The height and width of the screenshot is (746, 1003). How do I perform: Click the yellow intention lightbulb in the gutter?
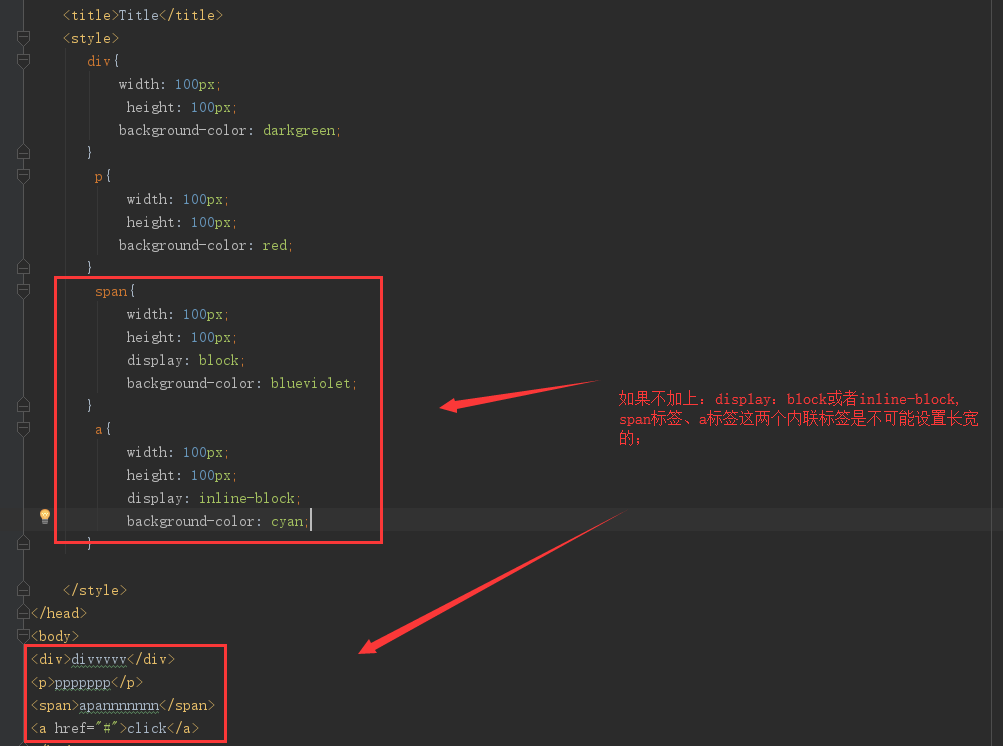click(43, 515)
